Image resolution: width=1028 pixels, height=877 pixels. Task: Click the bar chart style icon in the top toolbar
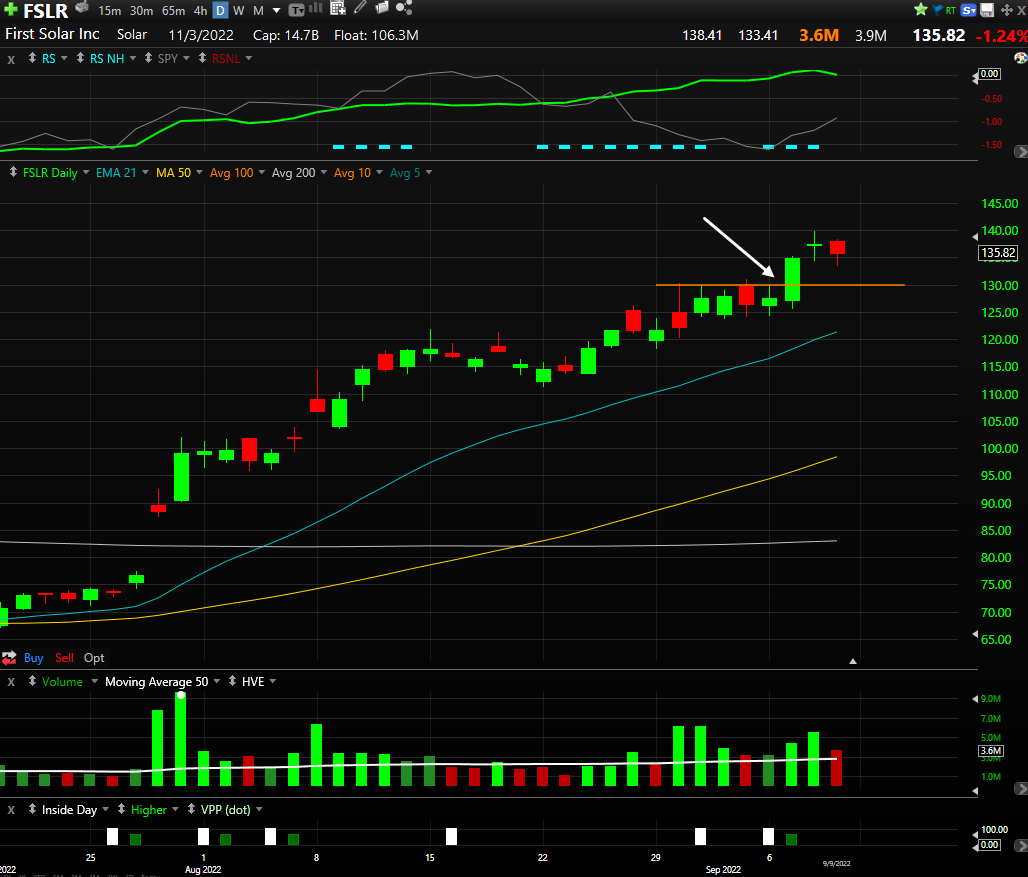(316, 9)
